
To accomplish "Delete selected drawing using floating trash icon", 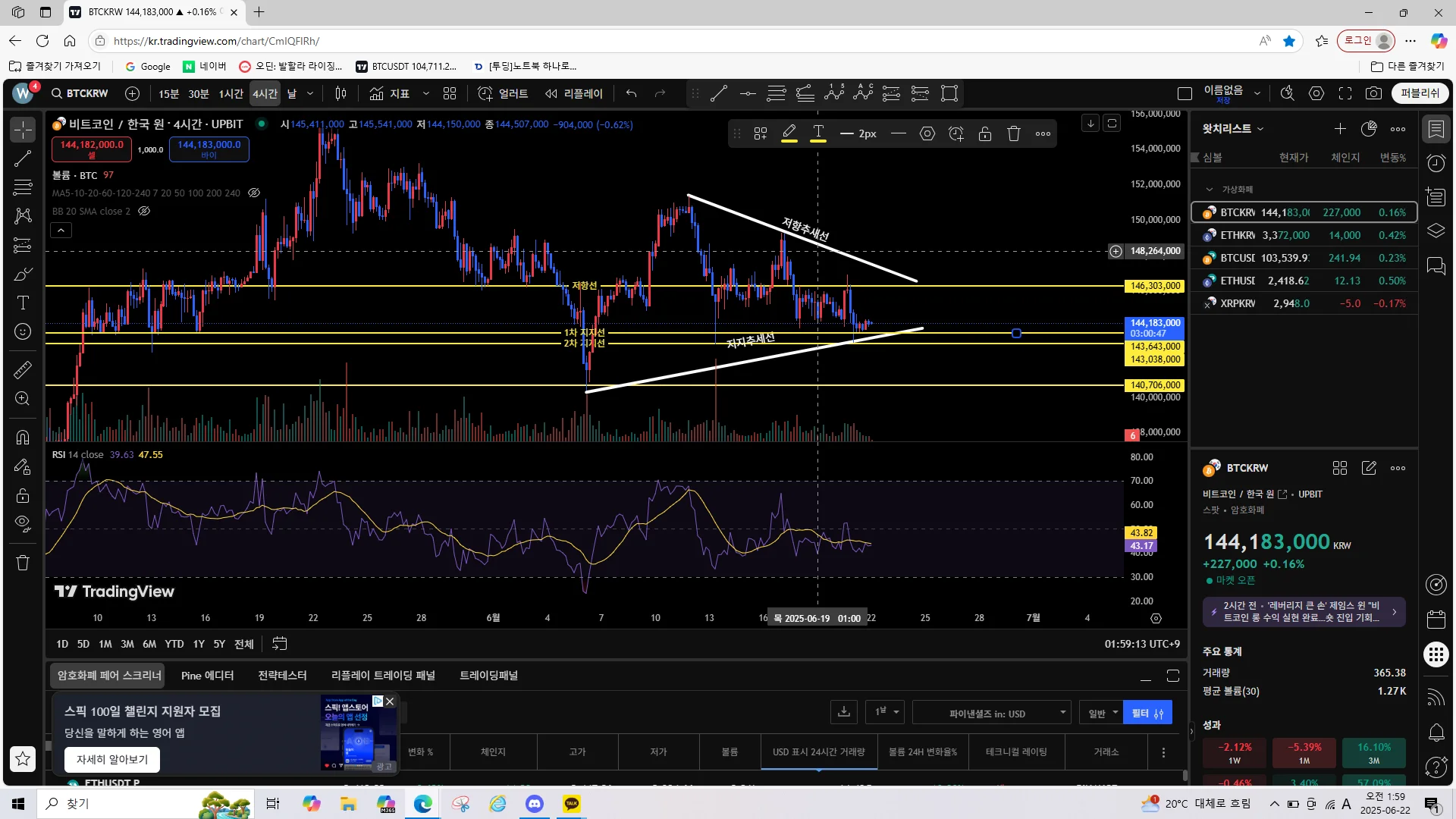I will pyautogui.click(x=1014, y=133).
